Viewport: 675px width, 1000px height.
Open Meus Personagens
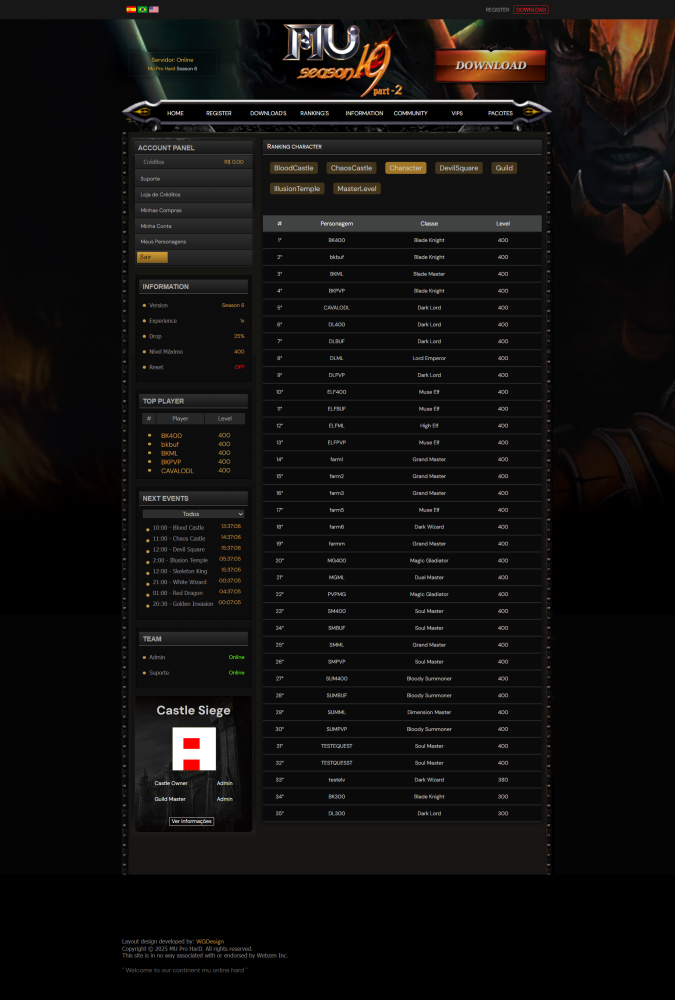coord(194,242)
